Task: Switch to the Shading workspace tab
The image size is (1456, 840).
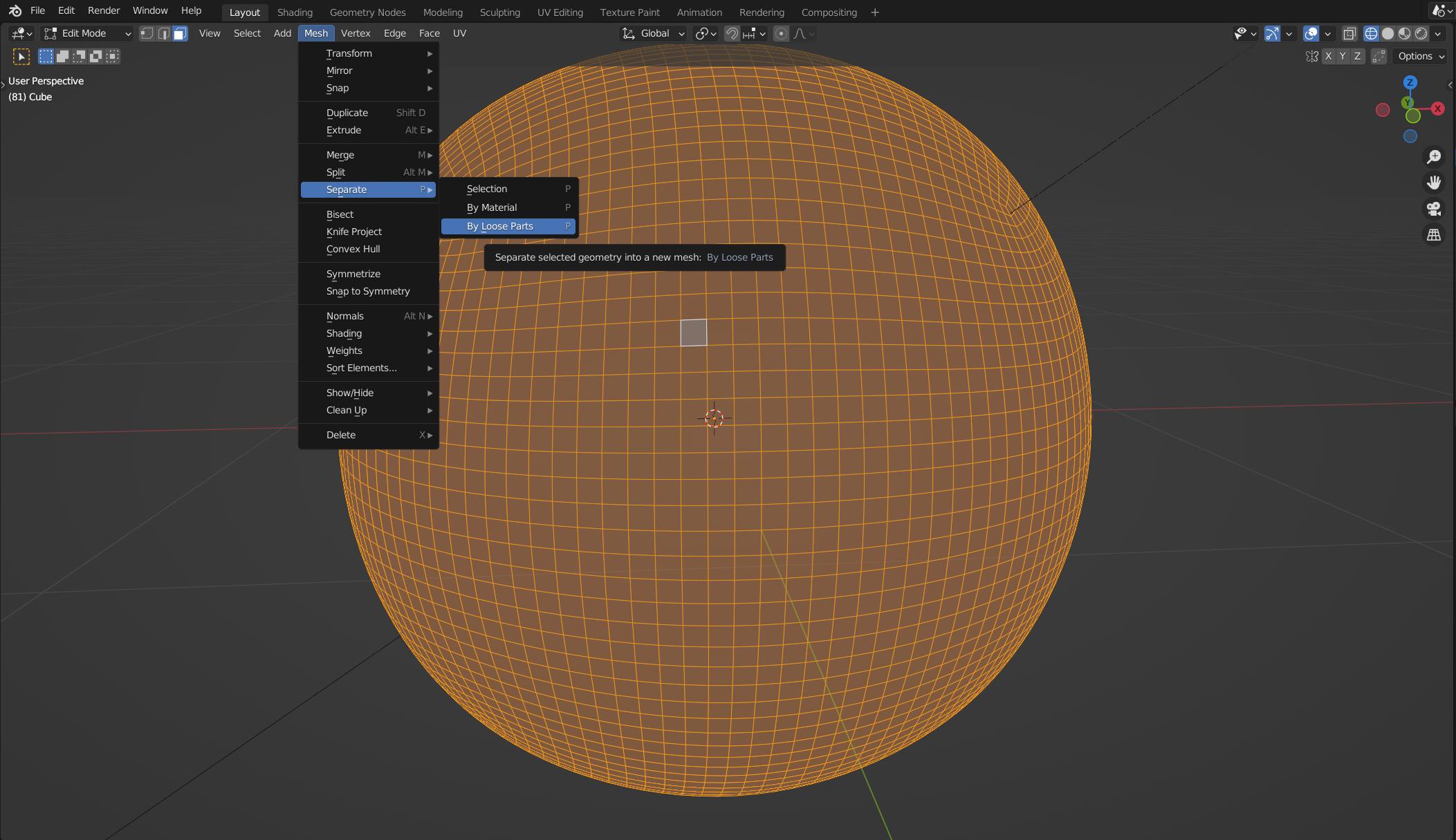Action: point(295,12)
